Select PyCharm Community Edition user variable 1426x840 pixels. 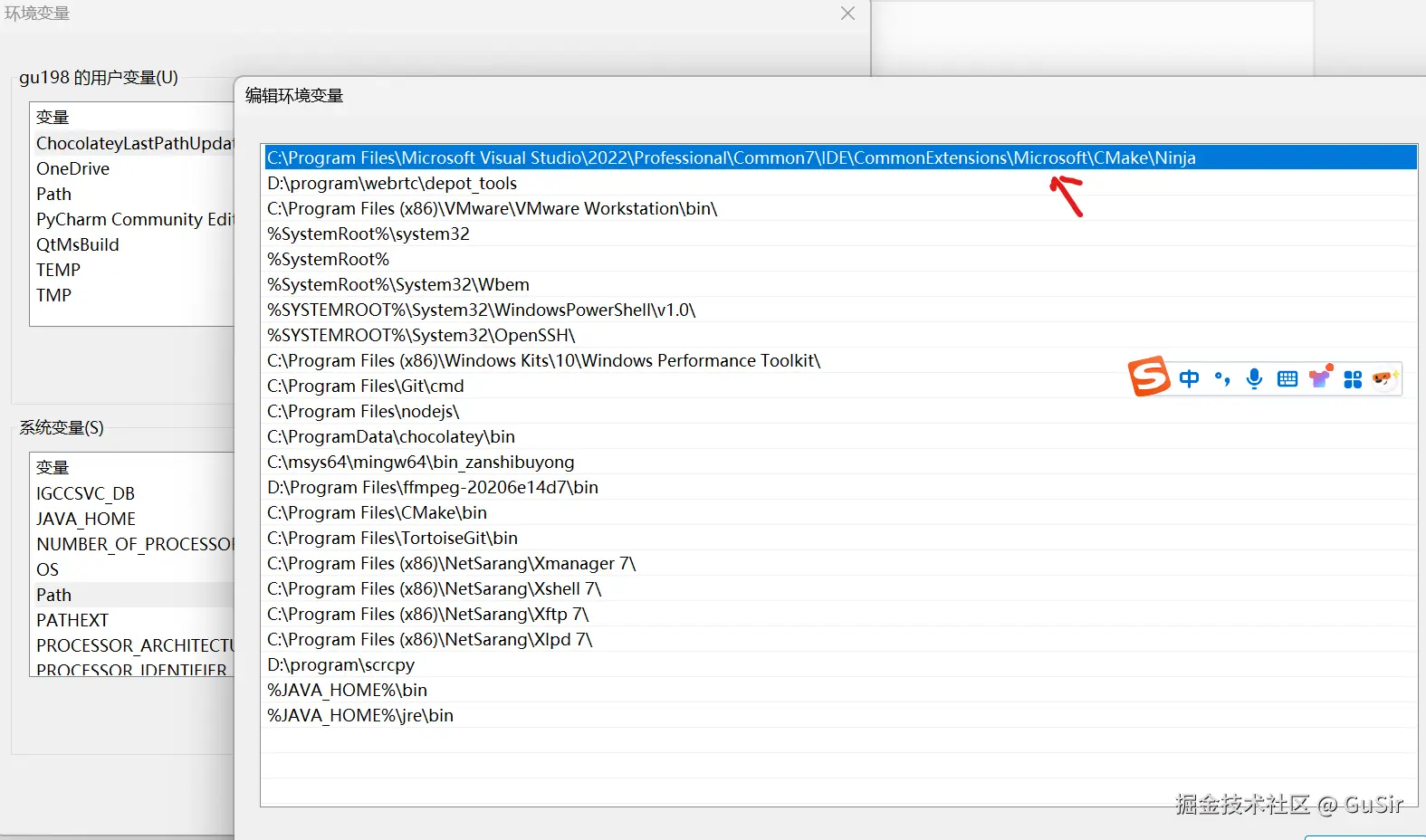click(133, 219)
